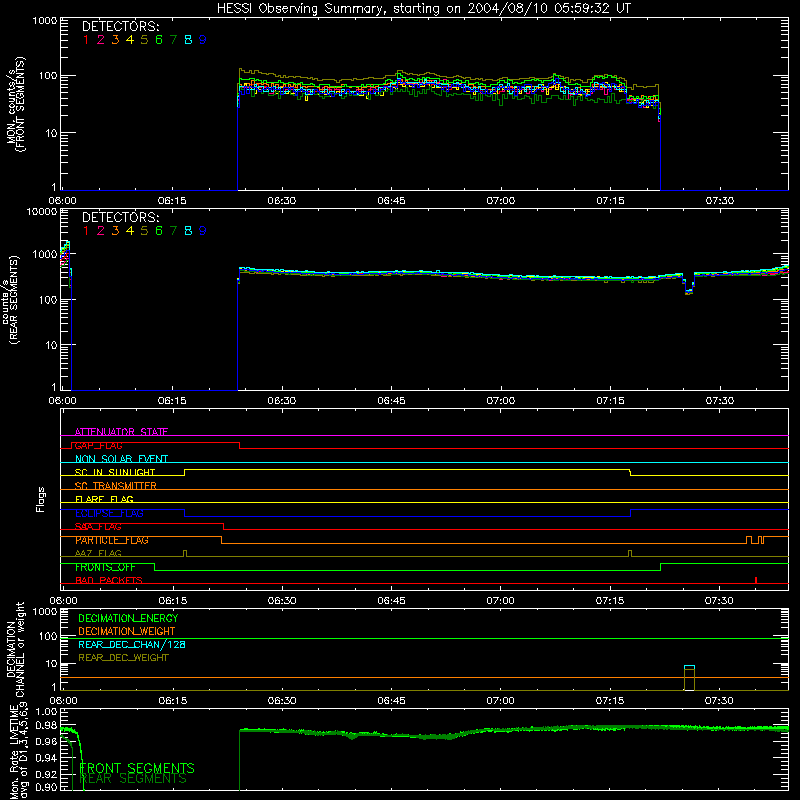
Task: Click the SC_IN_SUNLIGHT flag label
Action: [115, 472]
